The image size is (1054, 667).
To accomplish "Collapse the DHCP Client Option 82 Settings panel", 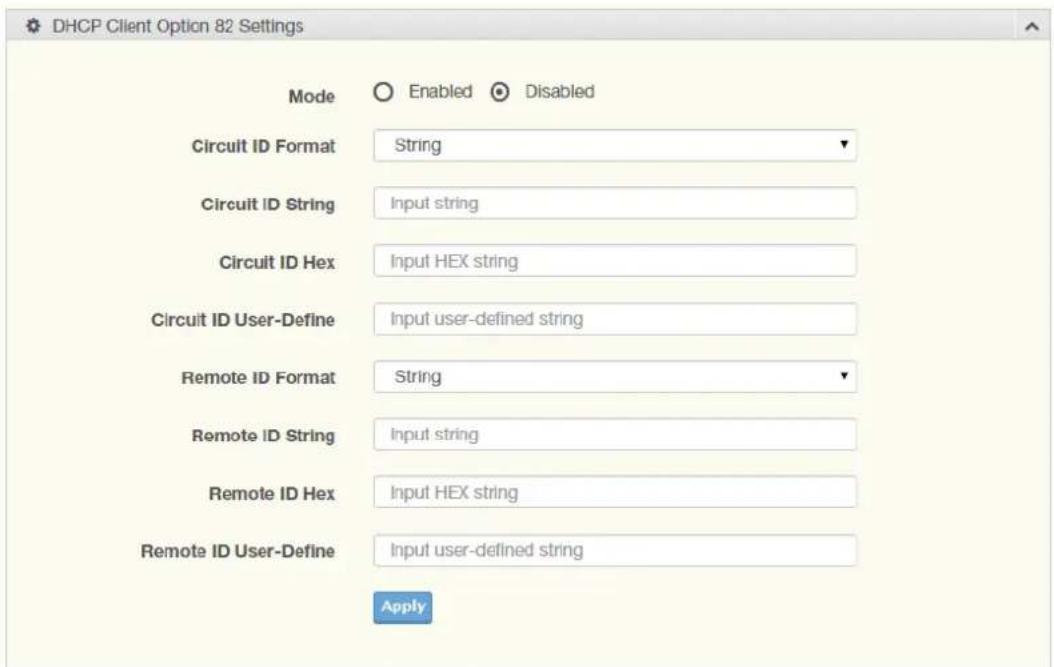I will 1032,27.
